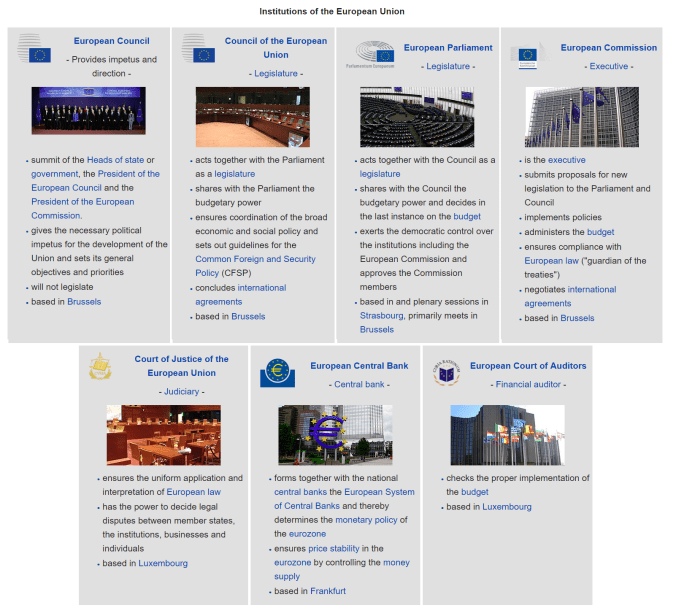Open the Berlaymont building photo
The width and height of the screenshot is (676, 616).
[581, 116]
